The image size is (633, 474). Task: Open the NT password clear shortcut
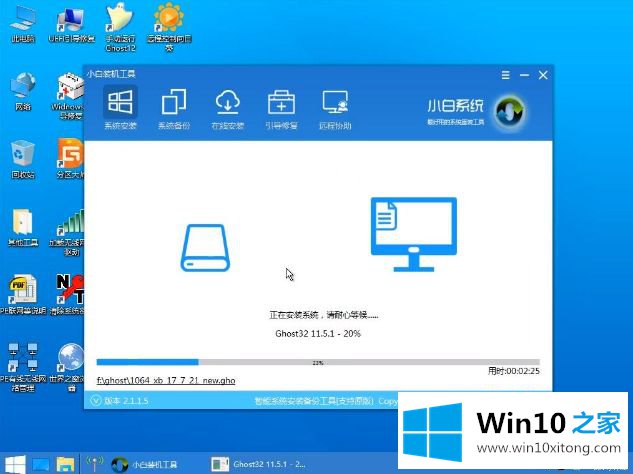pyautogui.click(x=69, y=294)
